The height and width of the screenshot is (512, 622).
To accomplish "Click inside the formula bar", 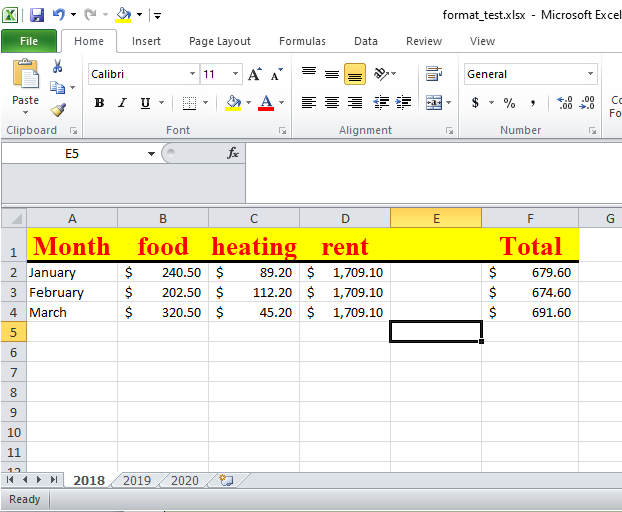I will click(x=434, y=173).
